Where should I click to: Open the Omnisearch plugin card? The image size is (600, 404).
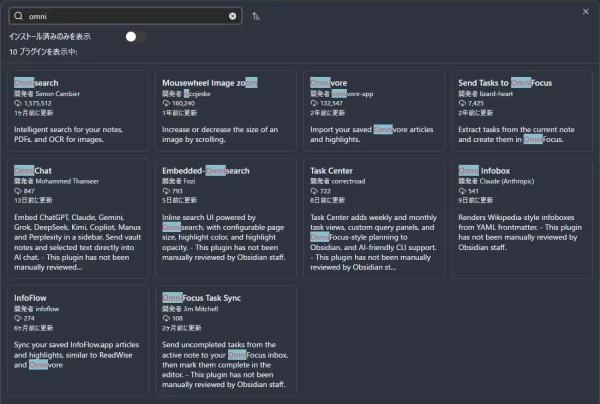78,111
